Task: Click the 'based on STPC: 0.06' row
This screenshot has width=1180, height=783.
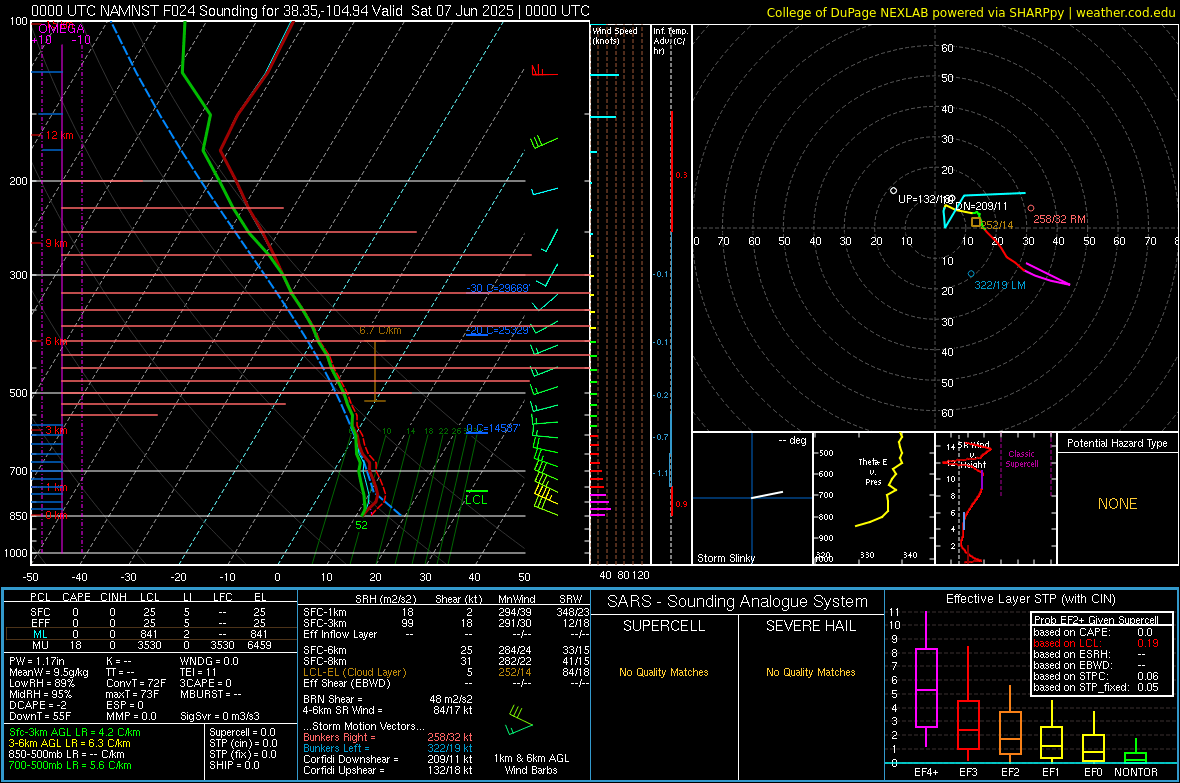Action: pos(1096,676)
